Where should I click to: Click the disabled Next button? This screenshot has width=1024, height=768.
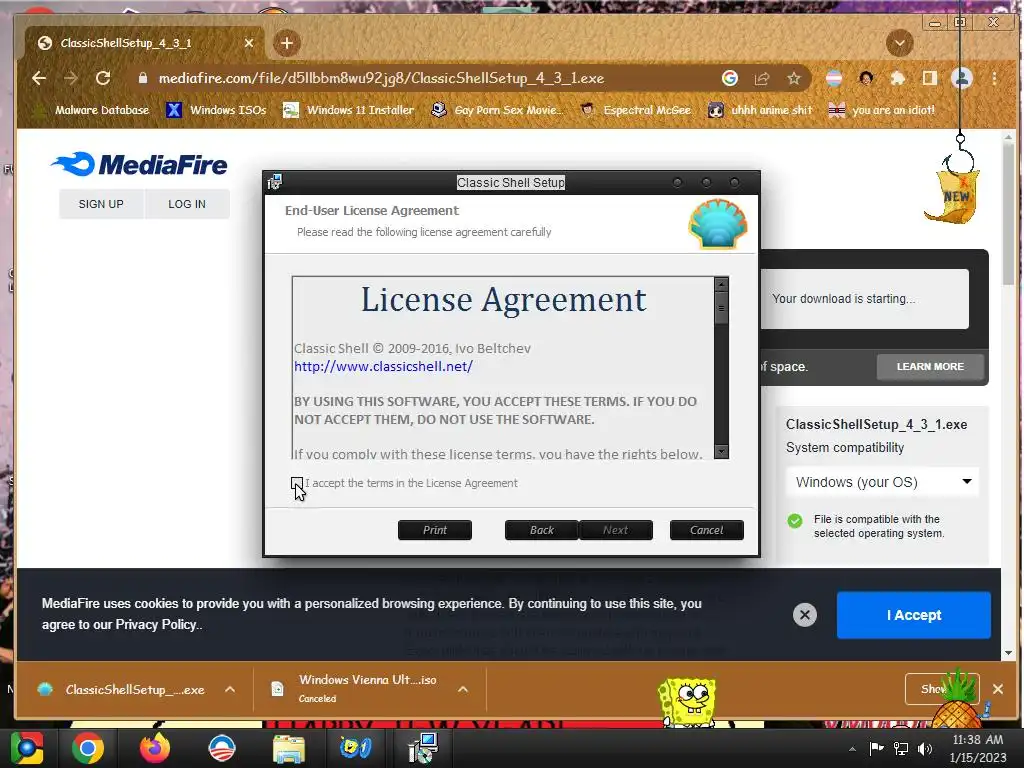[x=615, y=530]
